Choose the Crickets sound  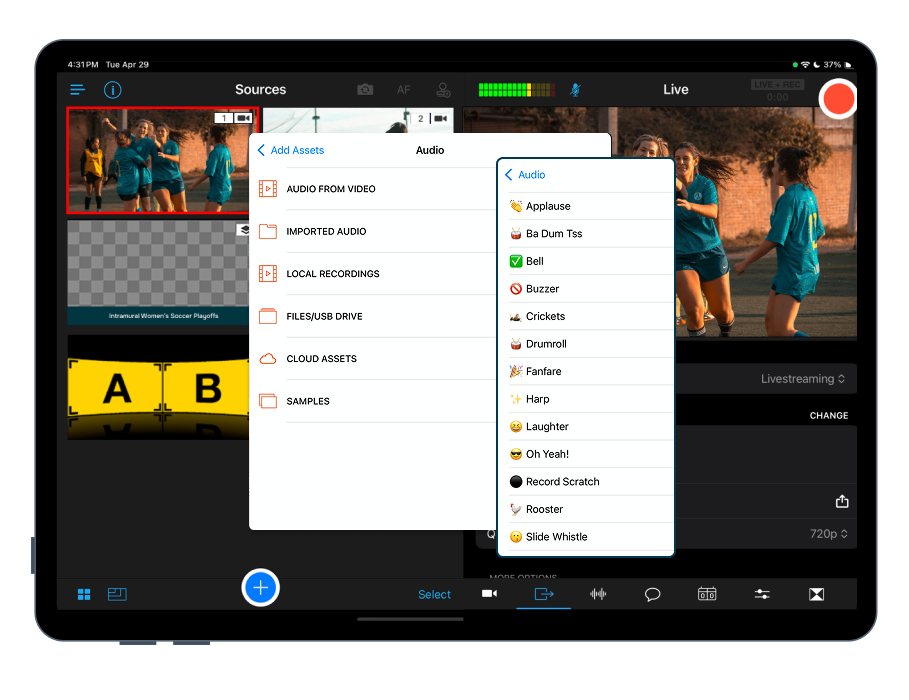[587, 316]
